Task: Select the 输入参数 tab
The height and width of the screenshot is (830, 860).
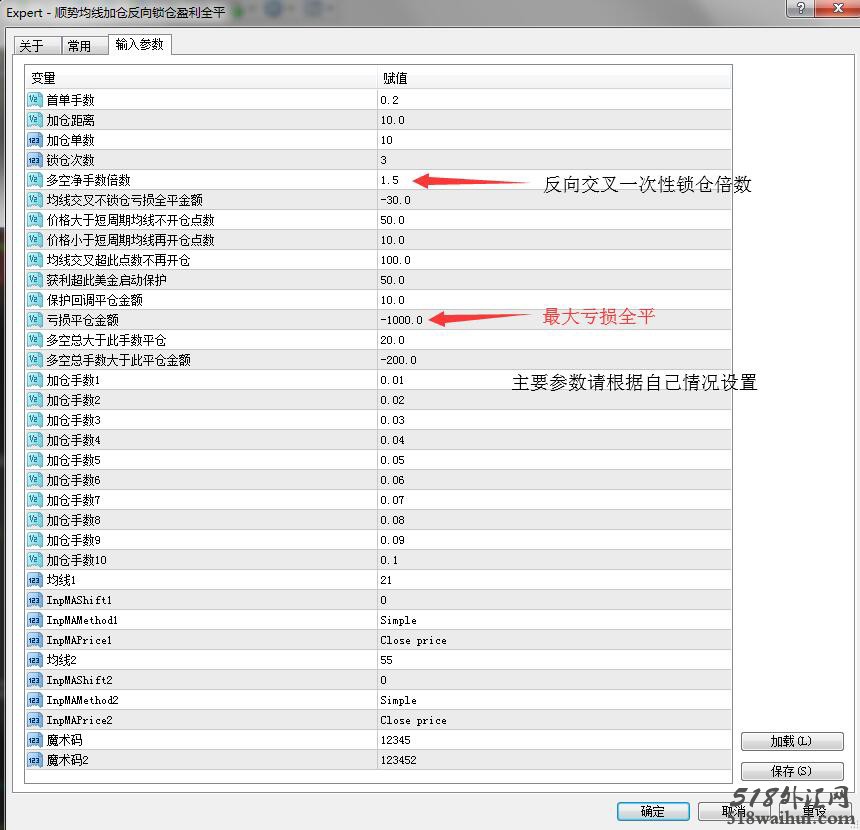Action: pos(140,44)
